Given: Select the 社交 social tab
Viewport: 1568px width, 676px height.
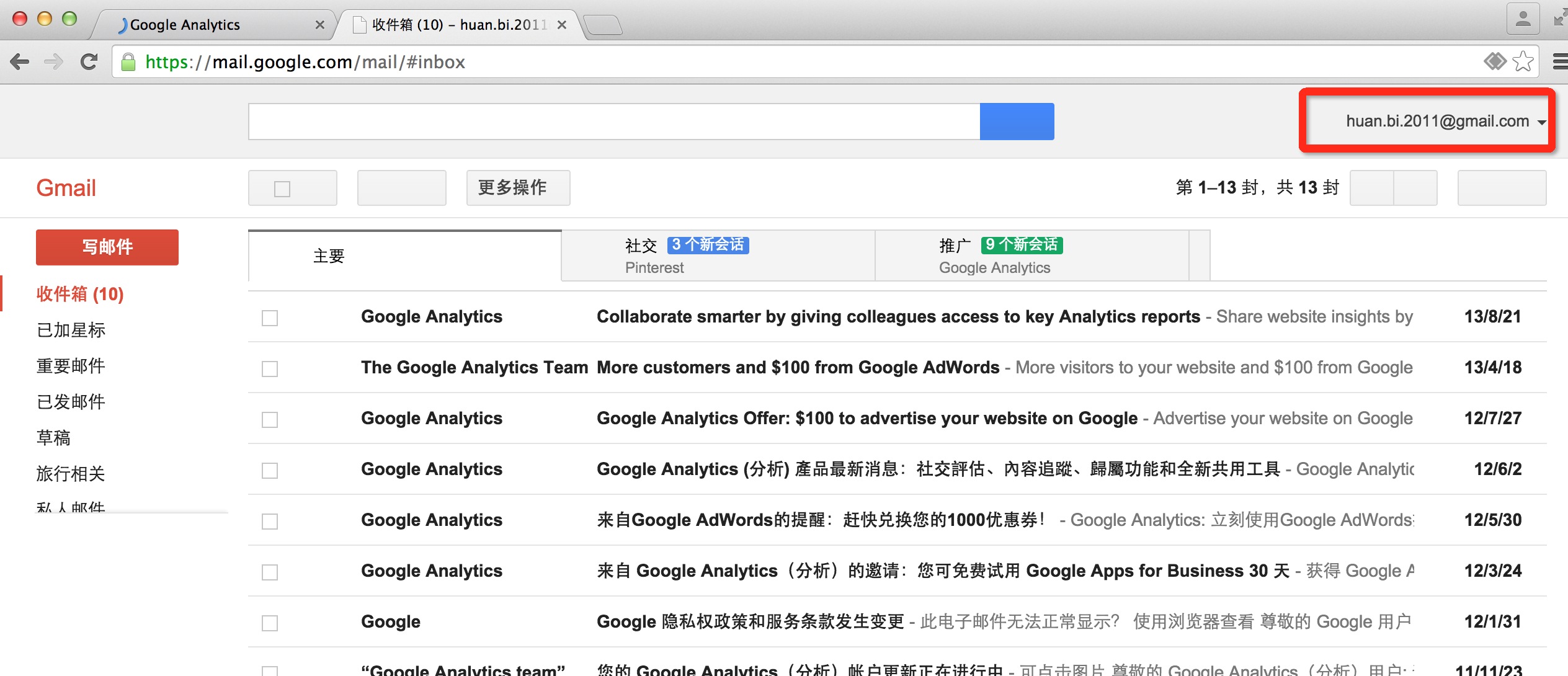Looking at the screenshot, I should click(718, 256).
